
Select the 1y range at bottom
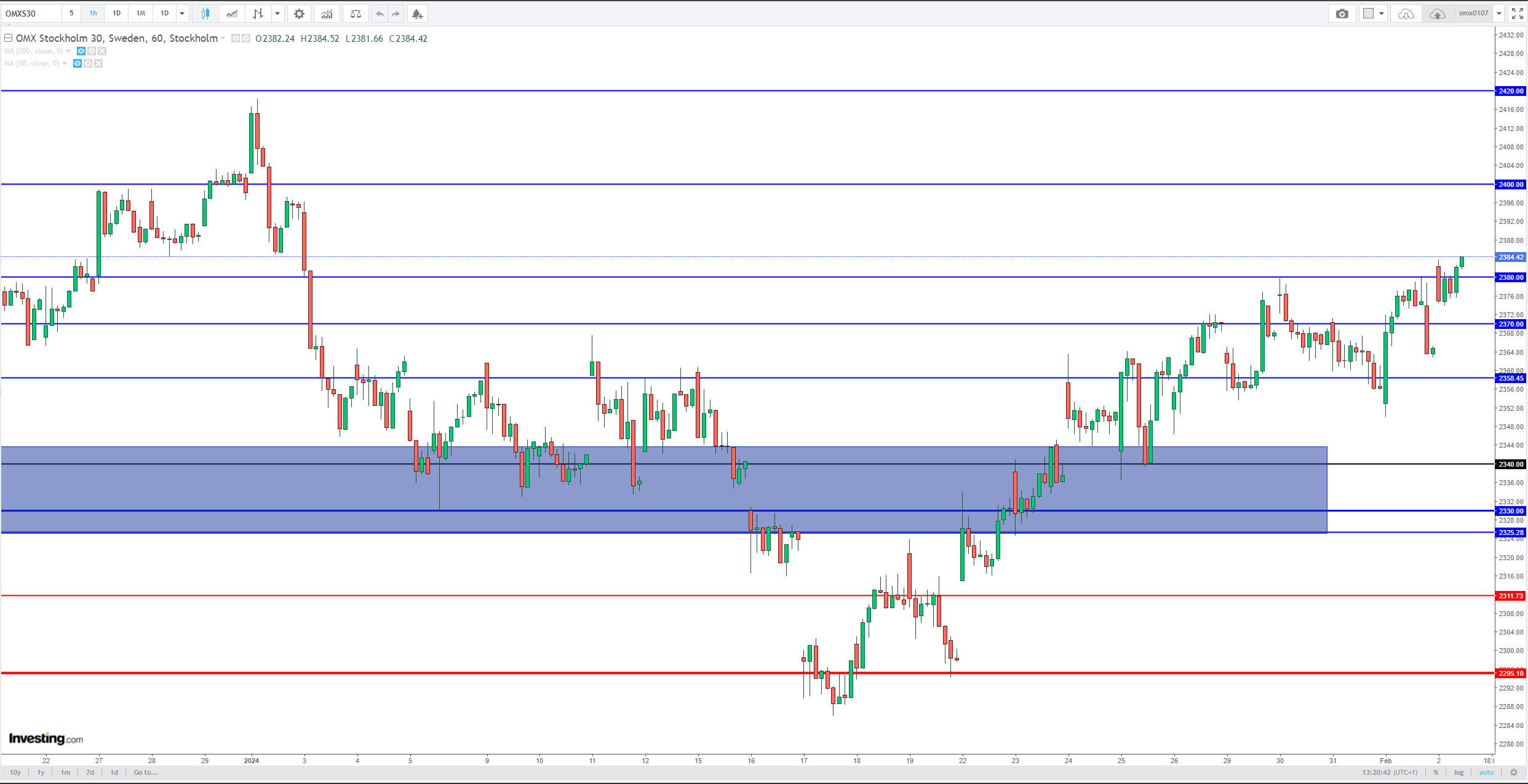click(40, 772)
